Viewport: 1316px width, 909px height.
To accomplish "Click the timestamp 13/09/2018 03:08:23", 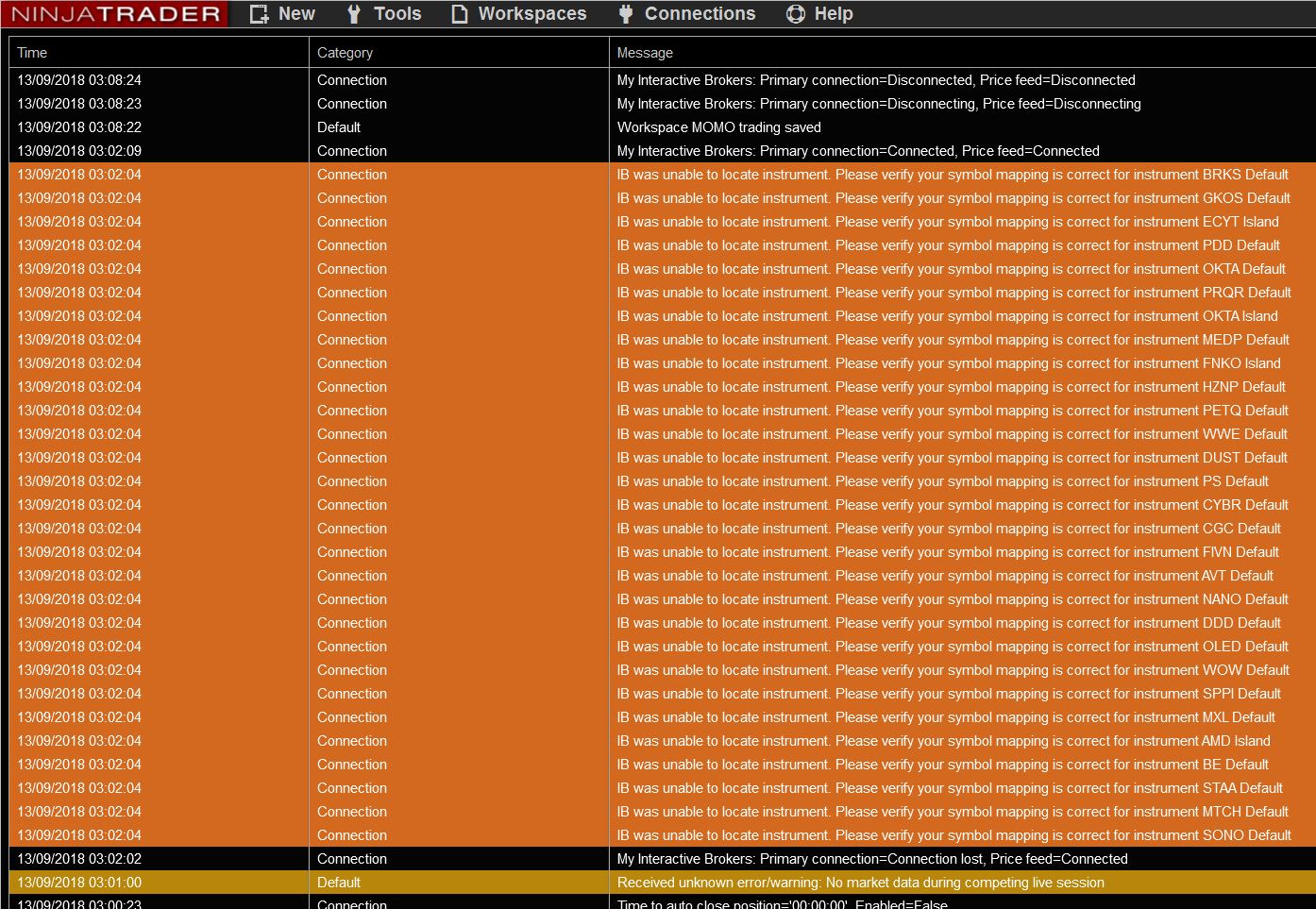I will 79,104.
